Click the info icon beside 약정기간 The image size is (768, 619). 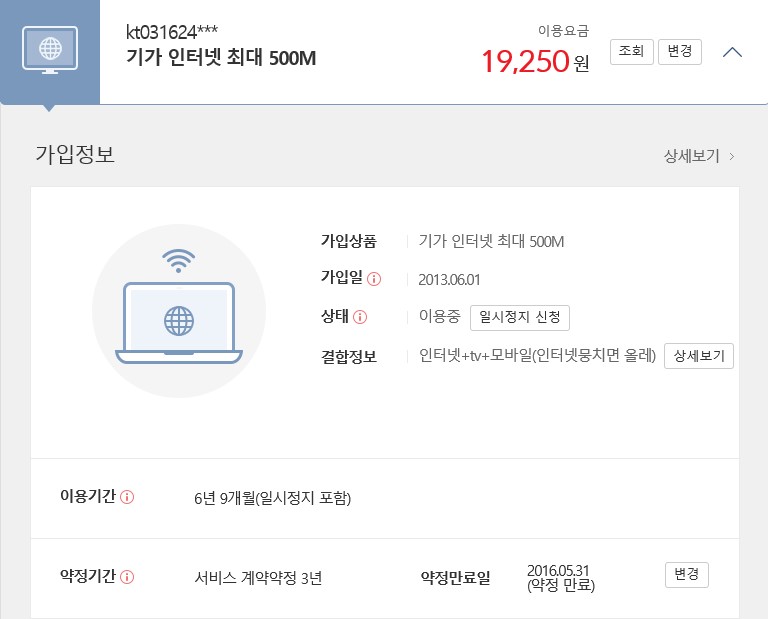128,576
